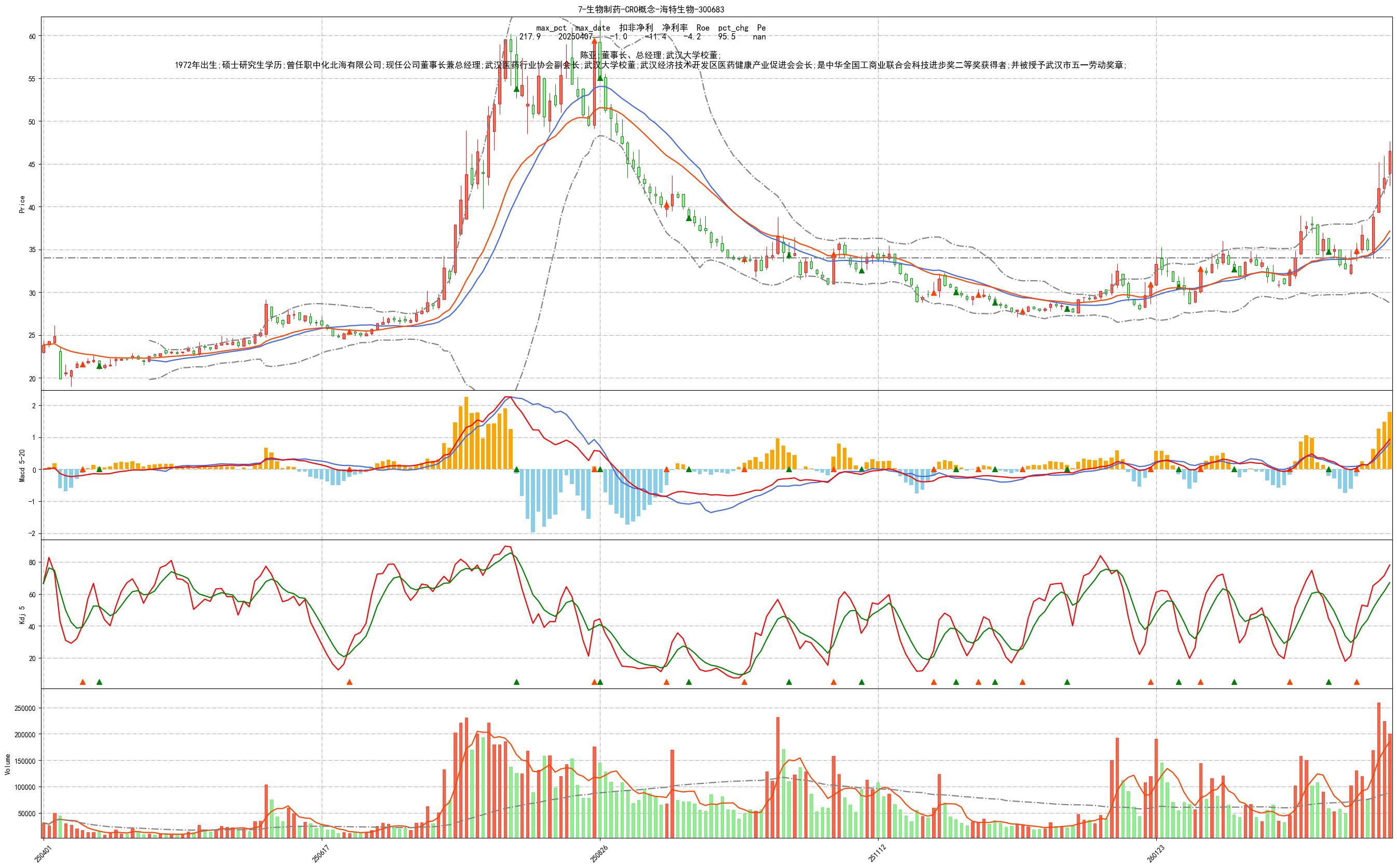Click the tallest volume bar at far right
Viewport: 1397px width, 868px height.
(1379, 770)
